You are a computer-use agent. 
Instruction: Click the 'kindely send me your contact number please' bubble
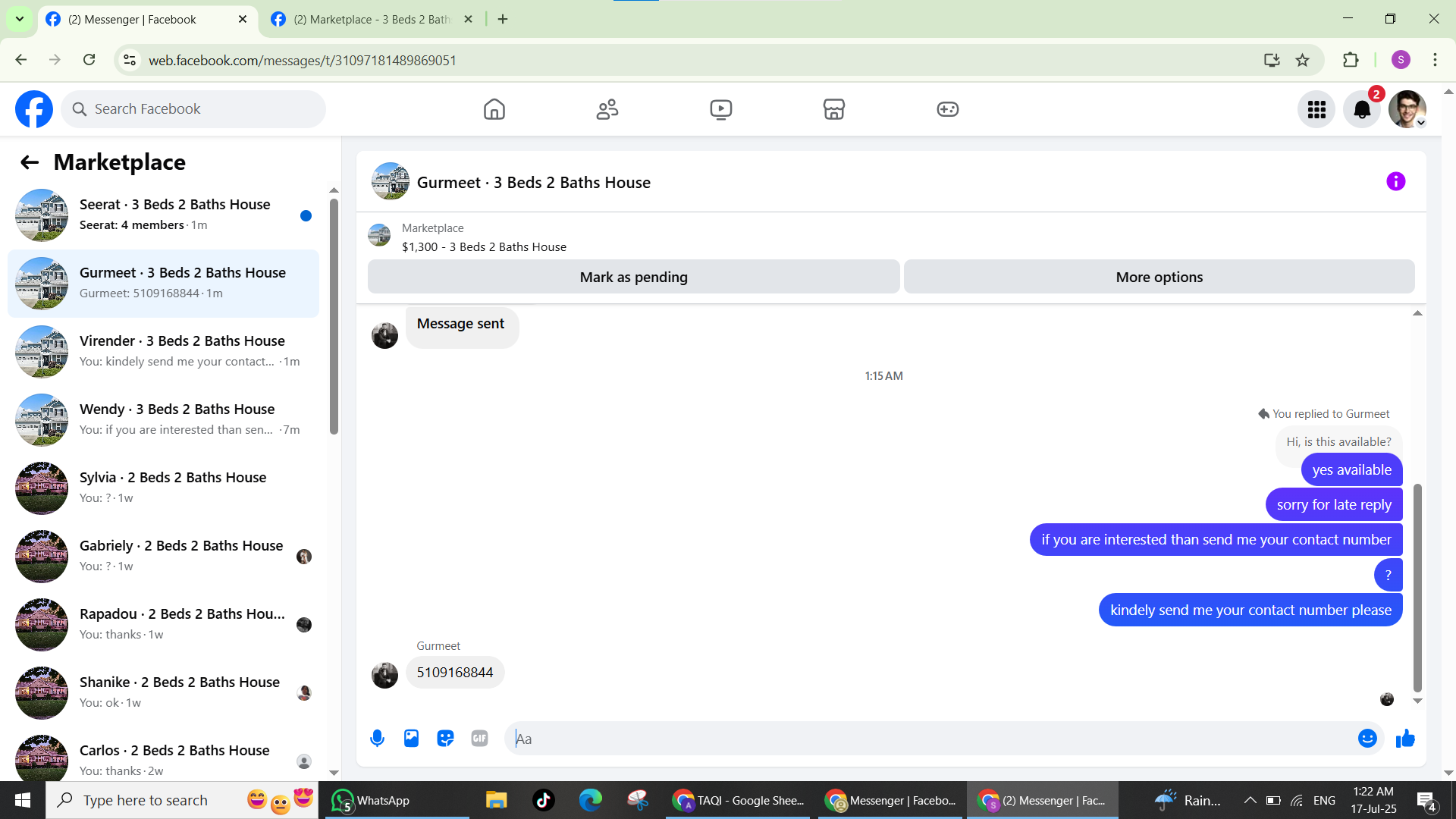click(1250, 610)
